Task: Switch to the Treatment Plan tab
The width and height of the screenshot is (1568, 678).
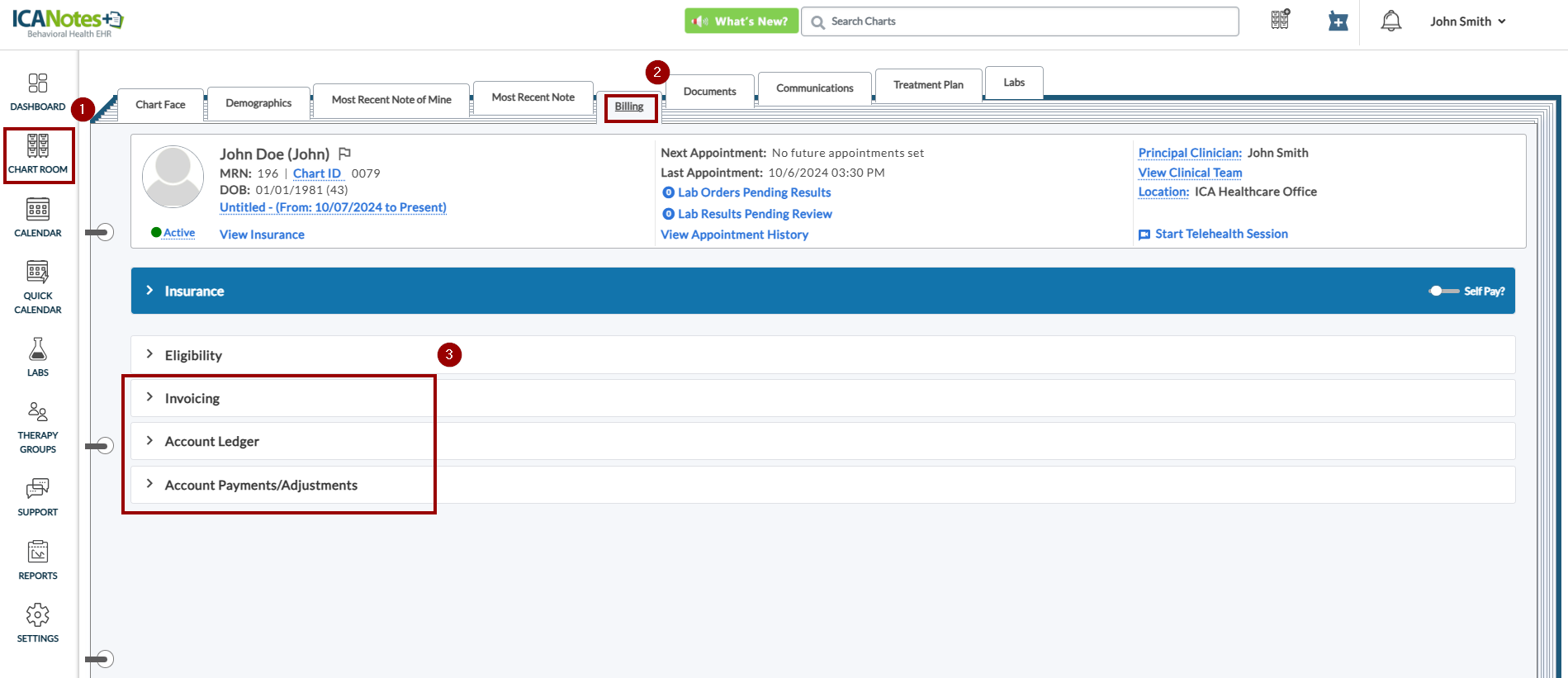Action: point(928,85)
